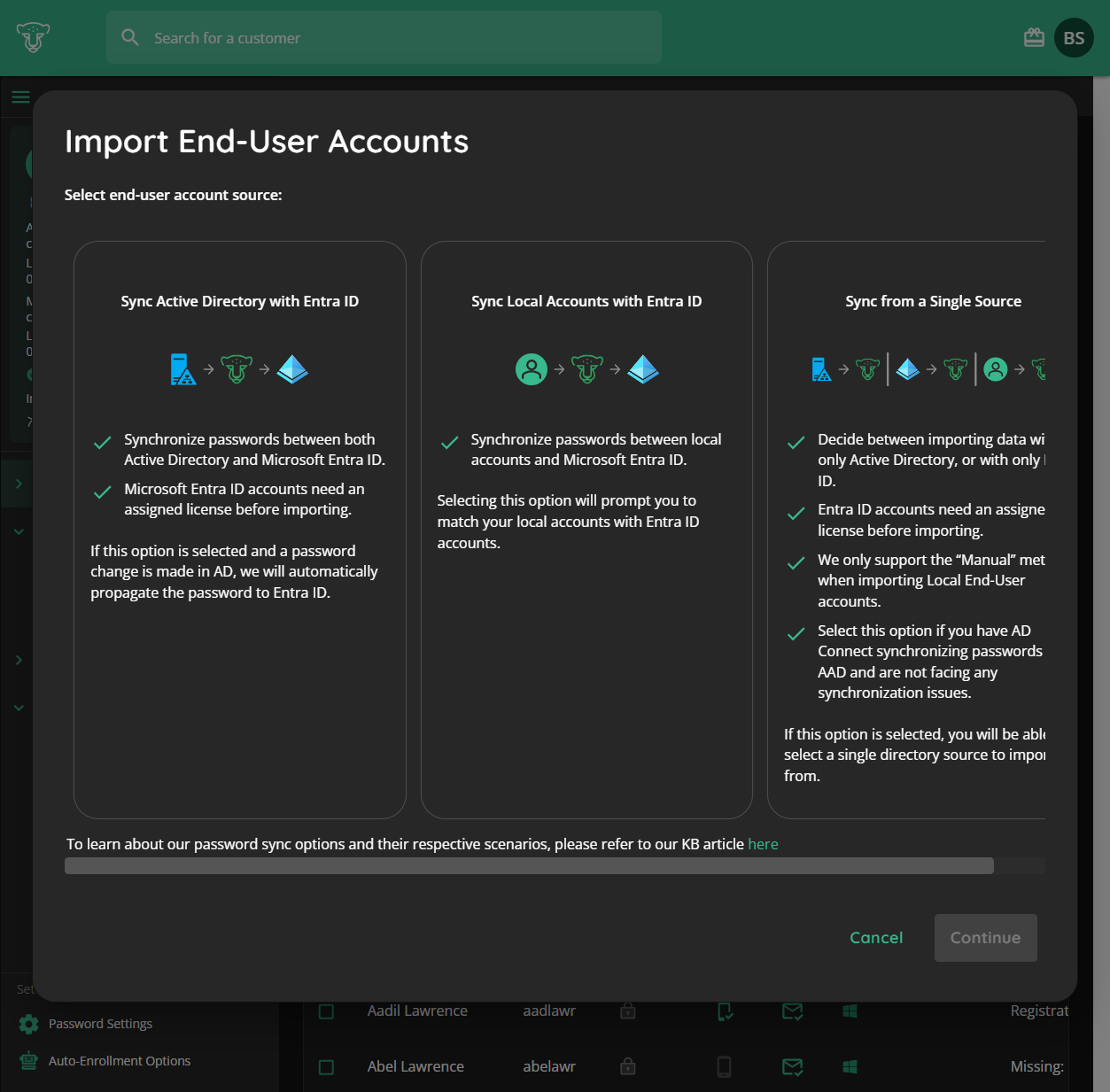The width and height of the screenshot is (1110, 1092).
Task: Click the Password Settings gear icon
Action: [x=29, y=1024]
